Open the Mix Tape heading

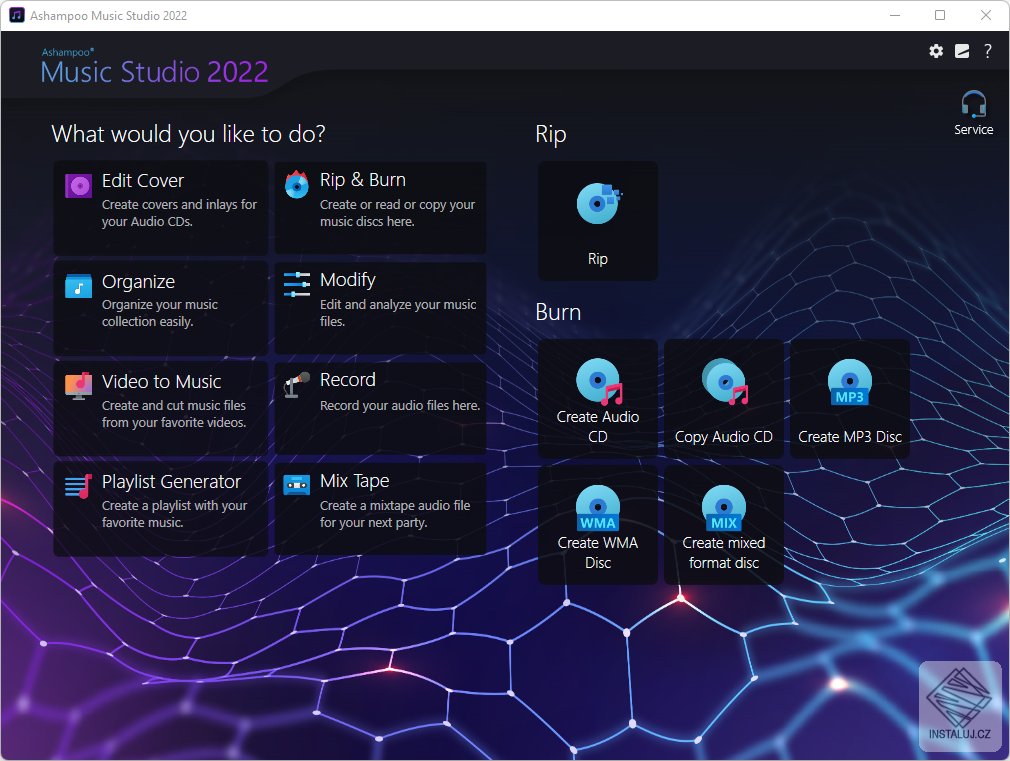pyautogui.click(x=355, y=481)
